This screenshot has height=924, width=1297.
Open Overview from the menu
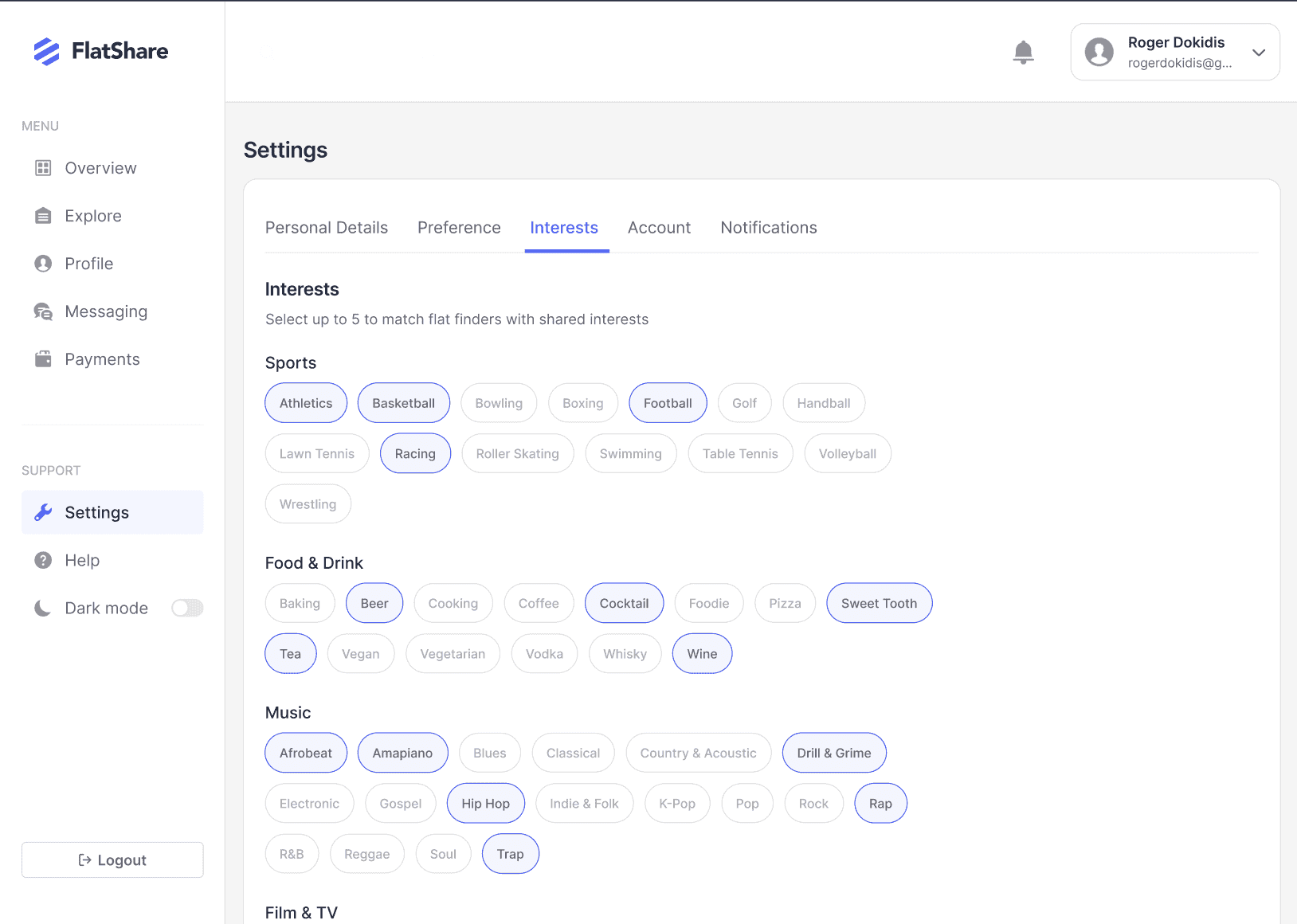[x=100, y=168]
